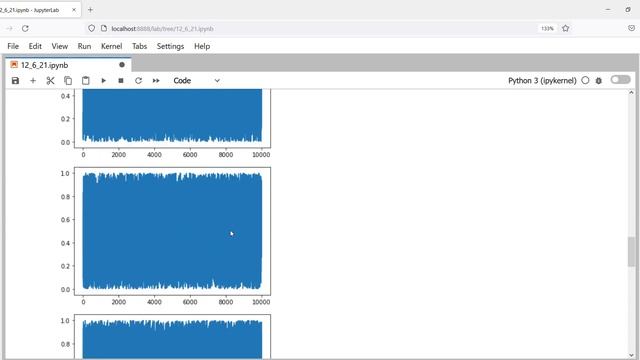This screenshot has height=360, width=640.
Task: Click the page info icon in address bar
Action: pyautogui.click(x=104, y=29)
